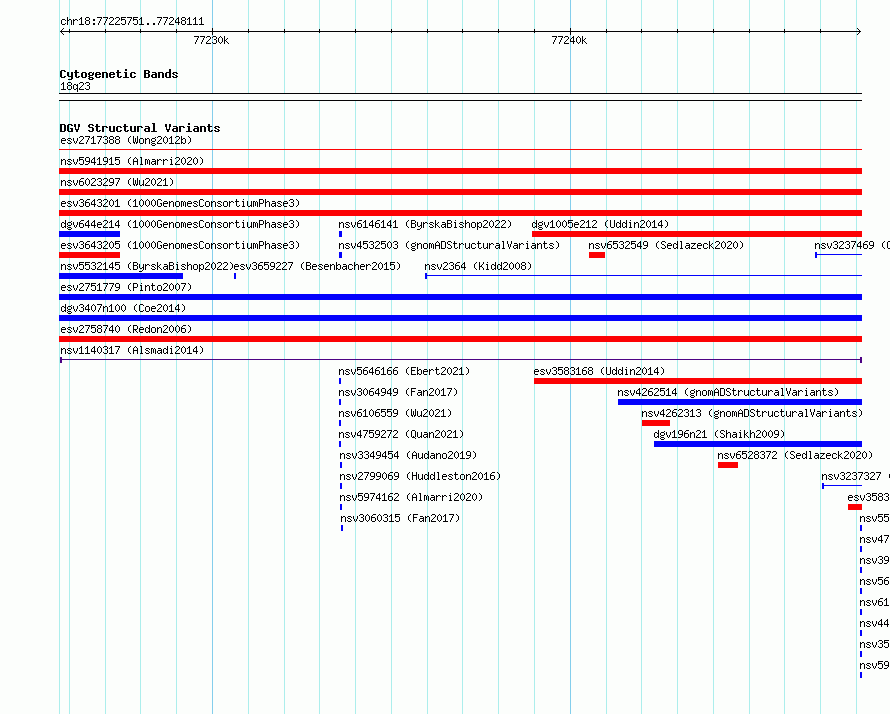Viewport: 890px width, 714px height.
Task: Open nsv2799069 (Huddleston2016) label
Action: [420, 476]
